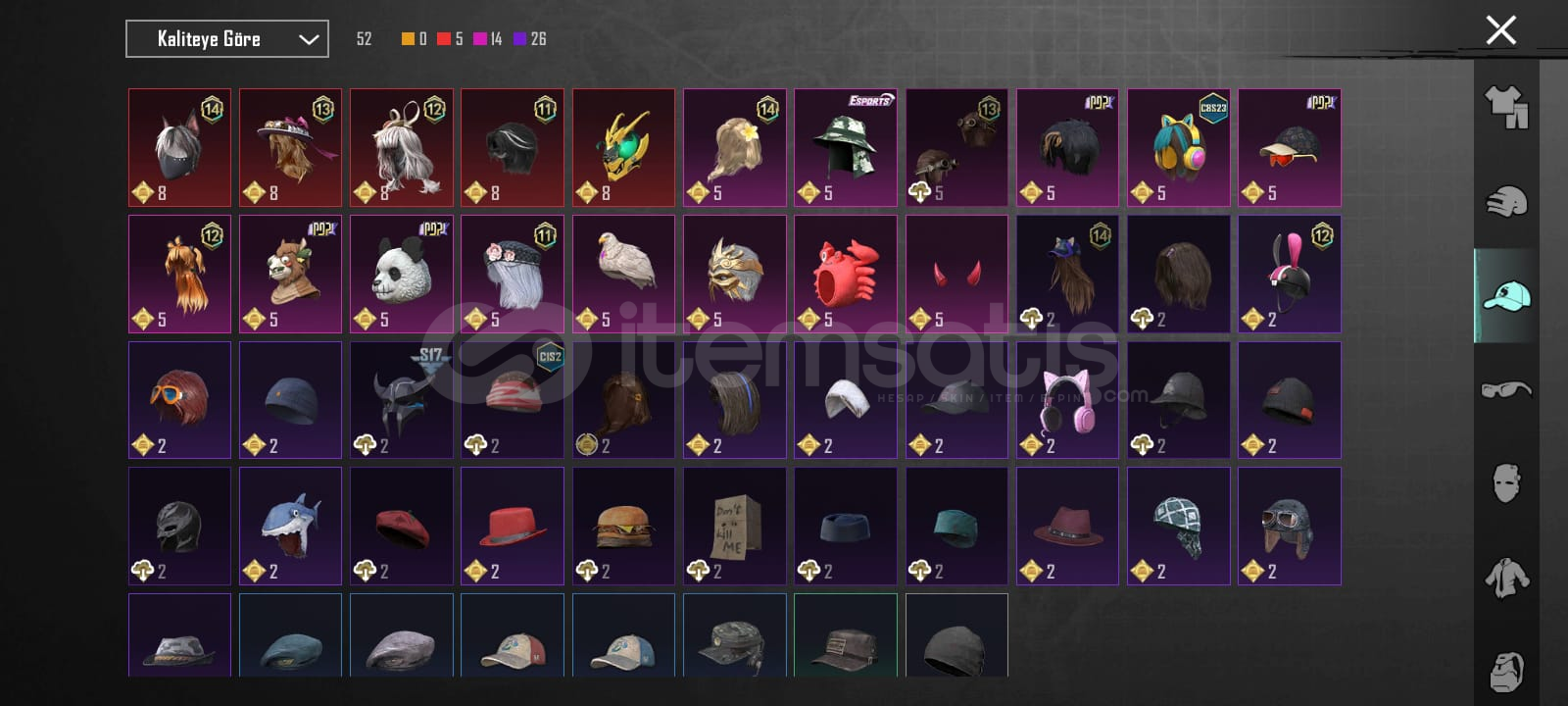Close the inventory with the X icon
This screenshot has height=706, width=1568.
(x=1500, y=30)
